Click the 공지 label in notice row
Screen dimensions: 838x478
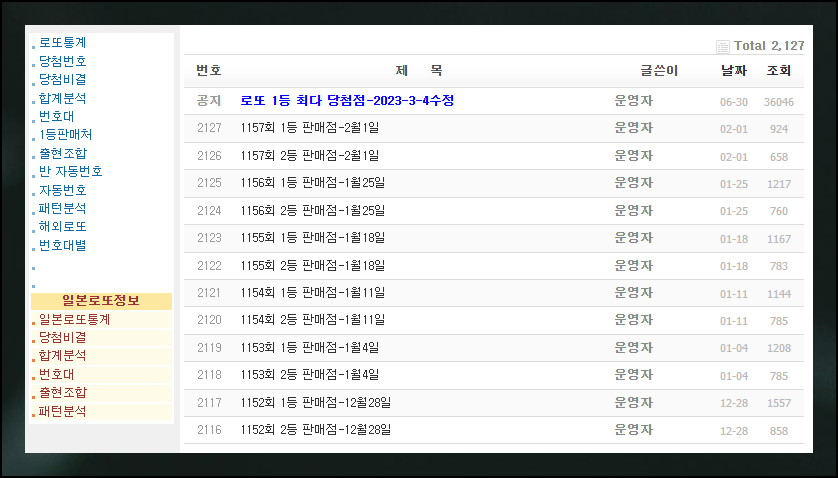[209, 101]
